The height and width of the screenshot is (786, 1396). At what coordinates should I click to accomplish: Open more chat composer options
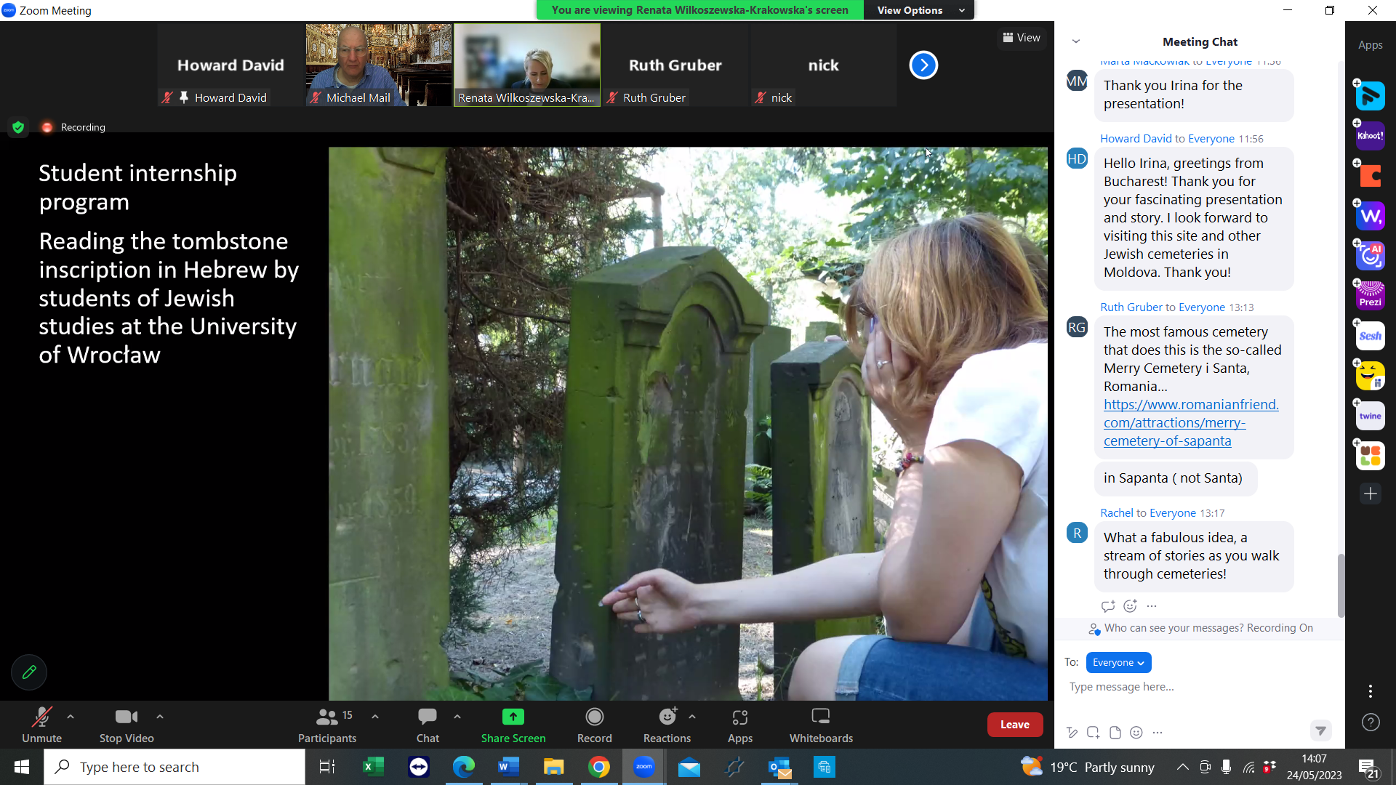click(1158, 732)
